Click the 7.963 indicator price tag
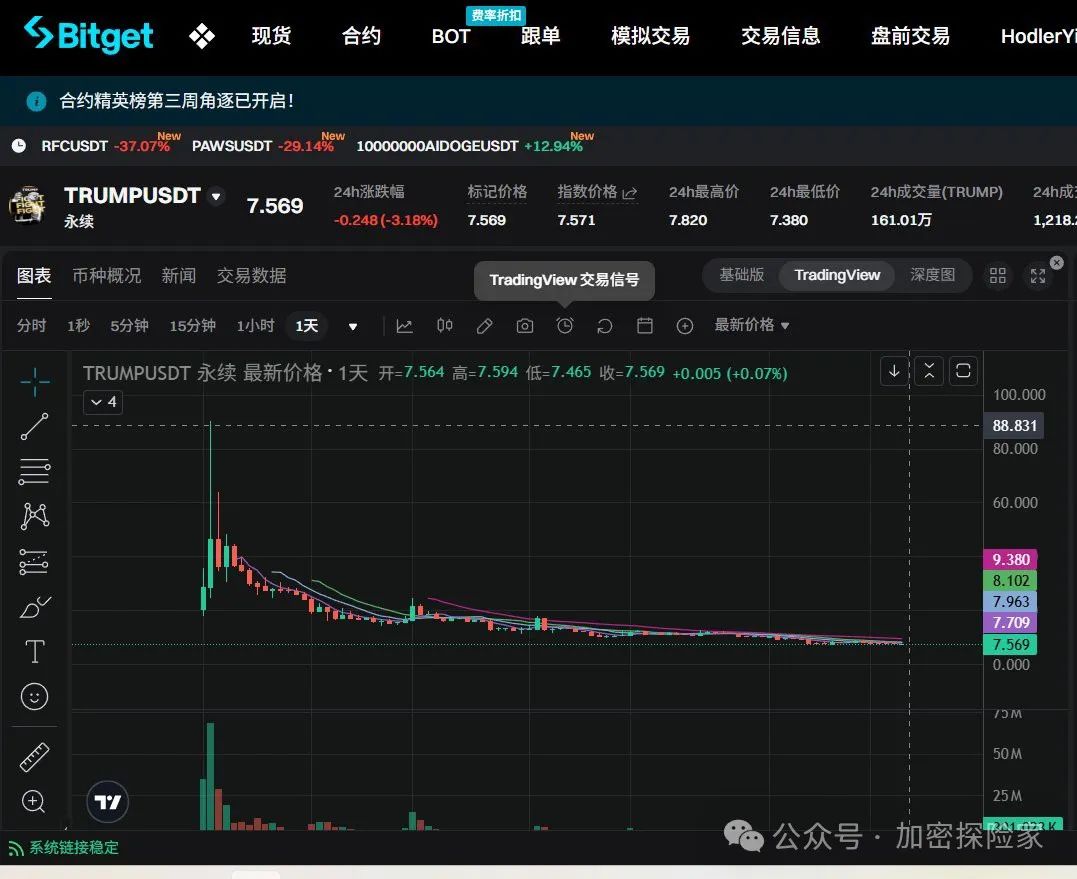The height and width of the screenshot is (879, 1077). click(x=1010, y=602)
